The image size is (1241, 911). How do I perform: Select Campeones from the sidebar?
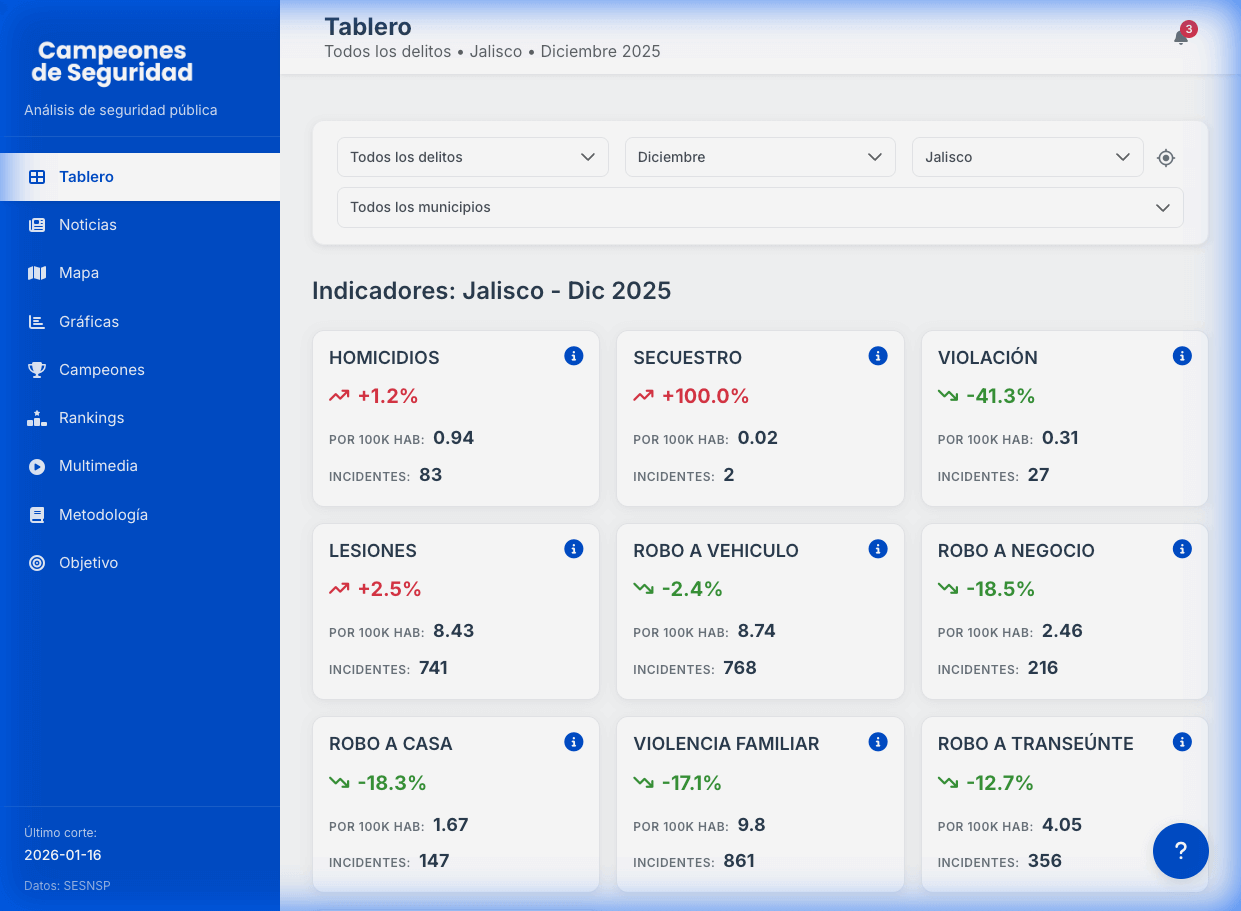point(101,370)
